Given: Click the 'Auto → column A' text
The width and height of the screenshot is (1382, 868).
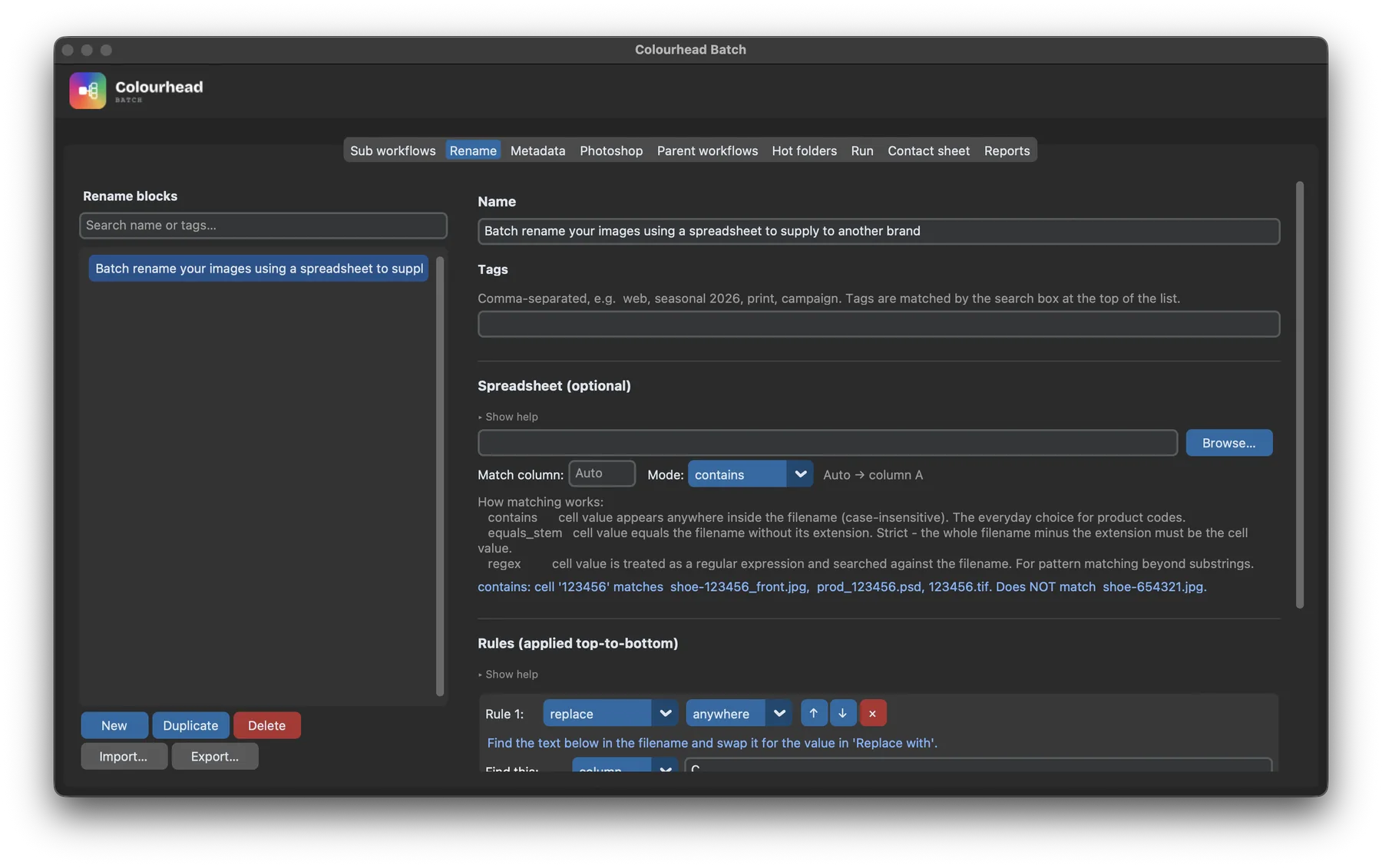Looking at the screenshot, I should pos(873,475).
